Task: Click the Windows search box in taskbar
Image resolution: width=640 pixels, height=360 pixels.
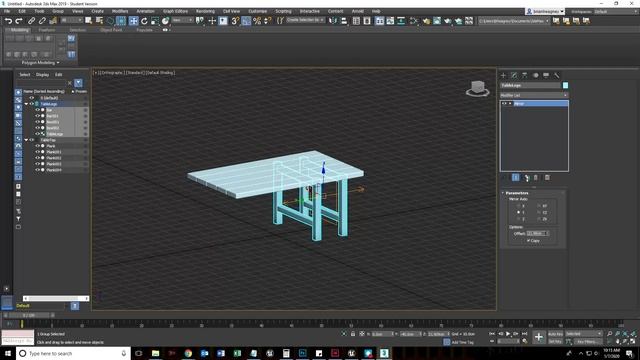Action: tap(73, 353)
